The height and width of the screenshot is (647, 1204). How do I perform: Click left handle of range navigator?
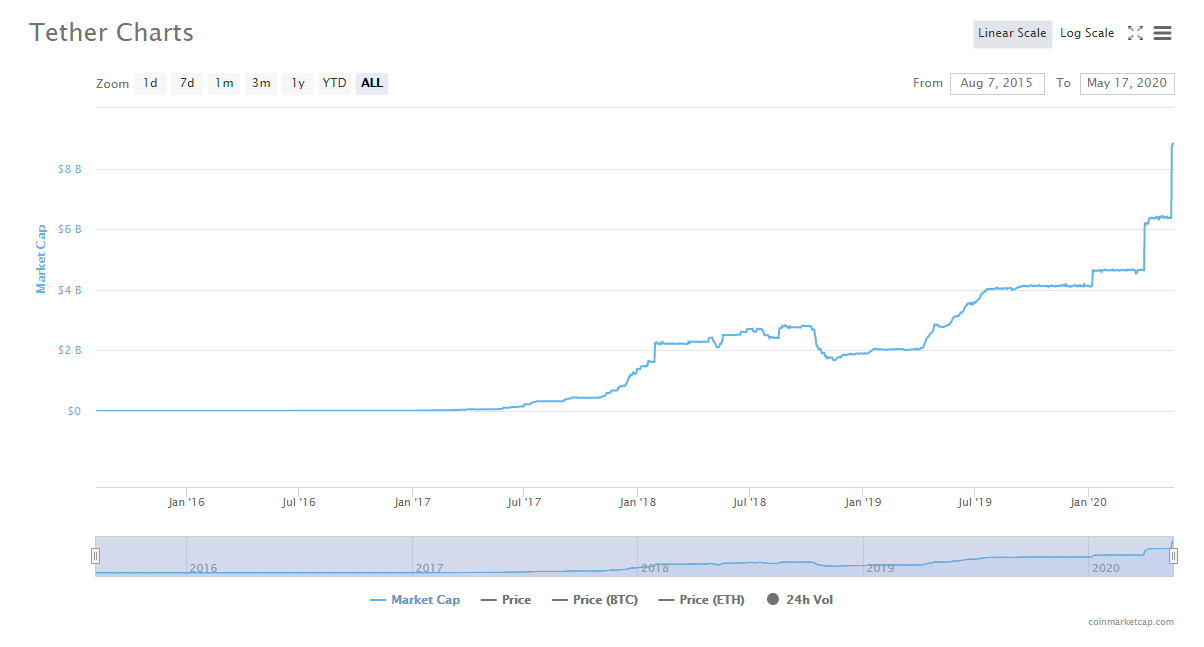click(x=96, y=556)
